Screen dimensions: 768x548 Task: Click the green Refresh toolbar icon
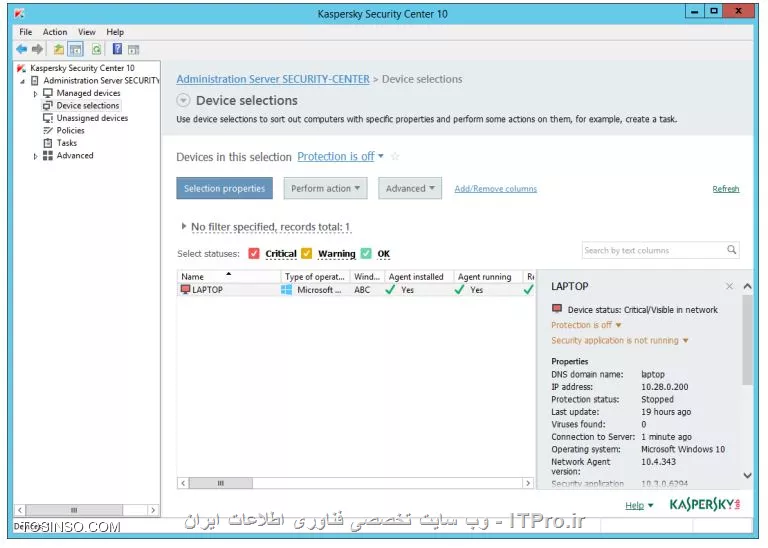coord(96,49)
